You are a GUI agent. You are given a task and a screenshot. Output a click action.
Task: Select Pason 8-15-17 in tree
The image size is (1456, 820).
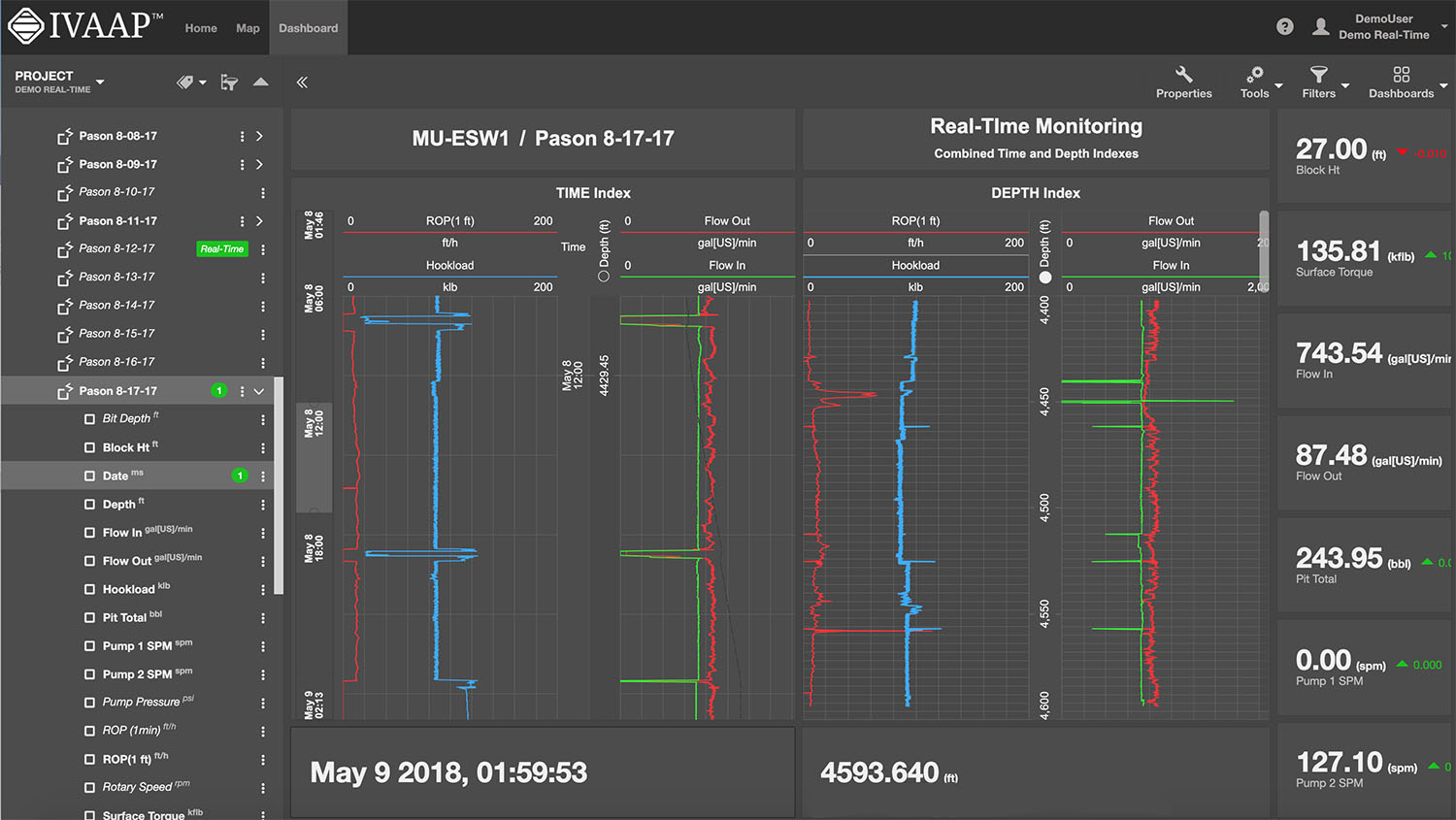(116, 334)
